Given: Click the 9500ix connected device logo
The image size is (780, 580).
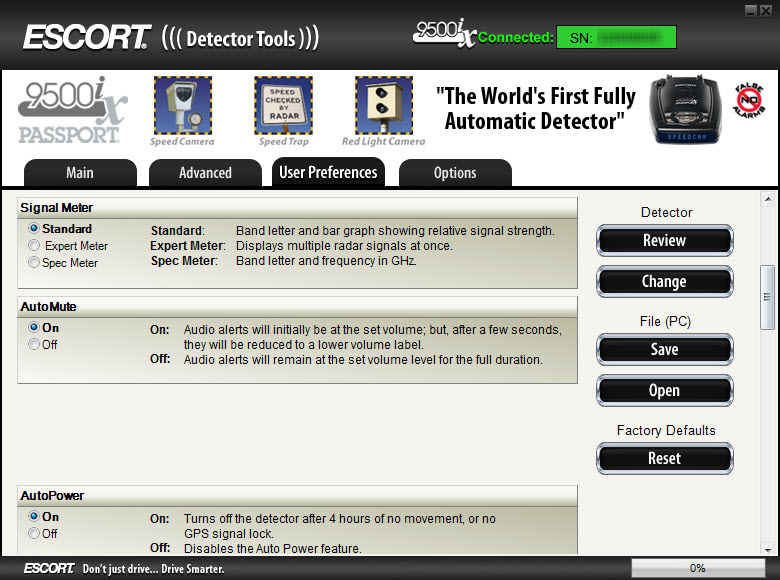Looking at the screenshot, I should [x=444, y=34].
